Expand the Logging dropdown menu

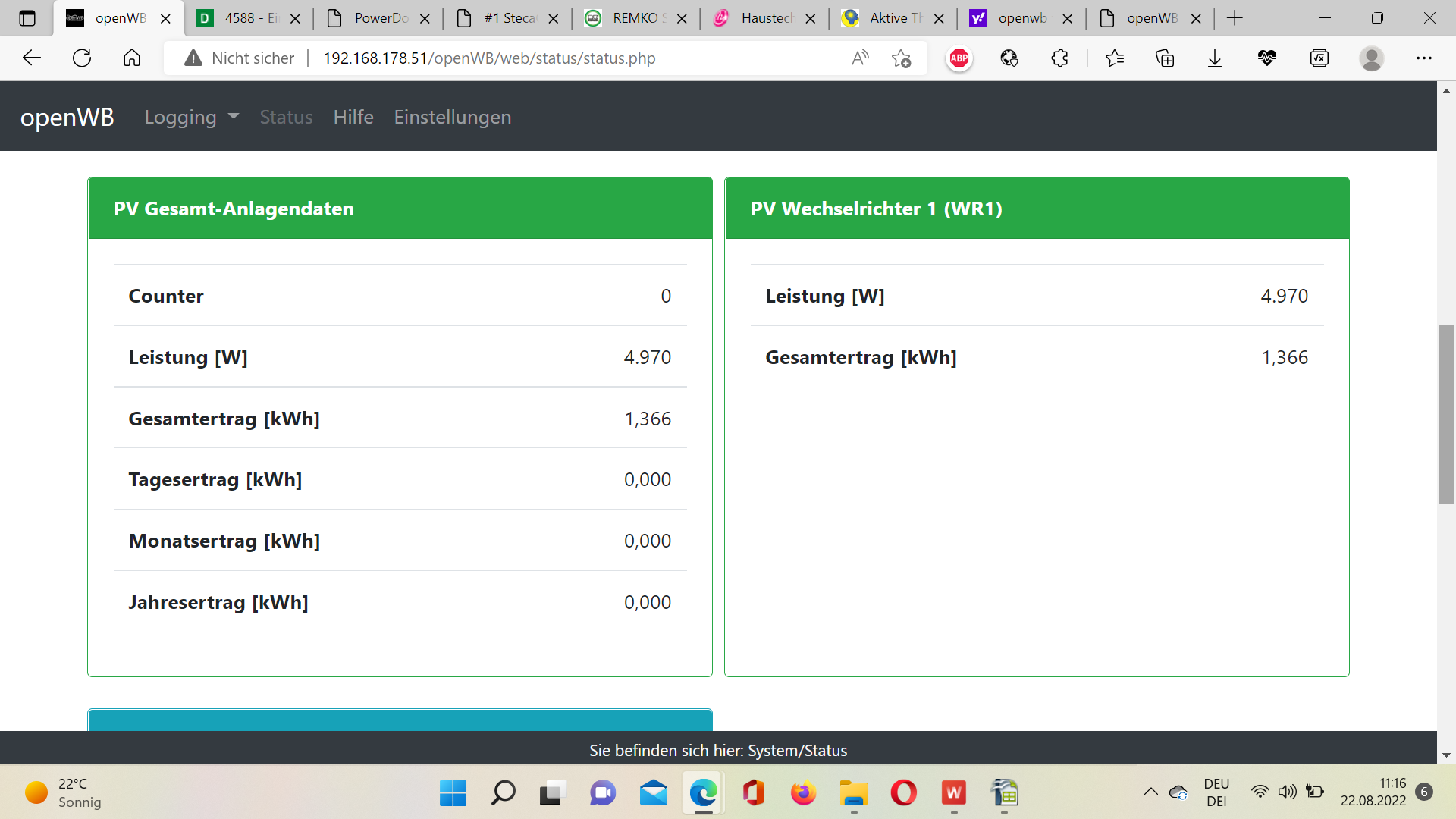(191, 117)
